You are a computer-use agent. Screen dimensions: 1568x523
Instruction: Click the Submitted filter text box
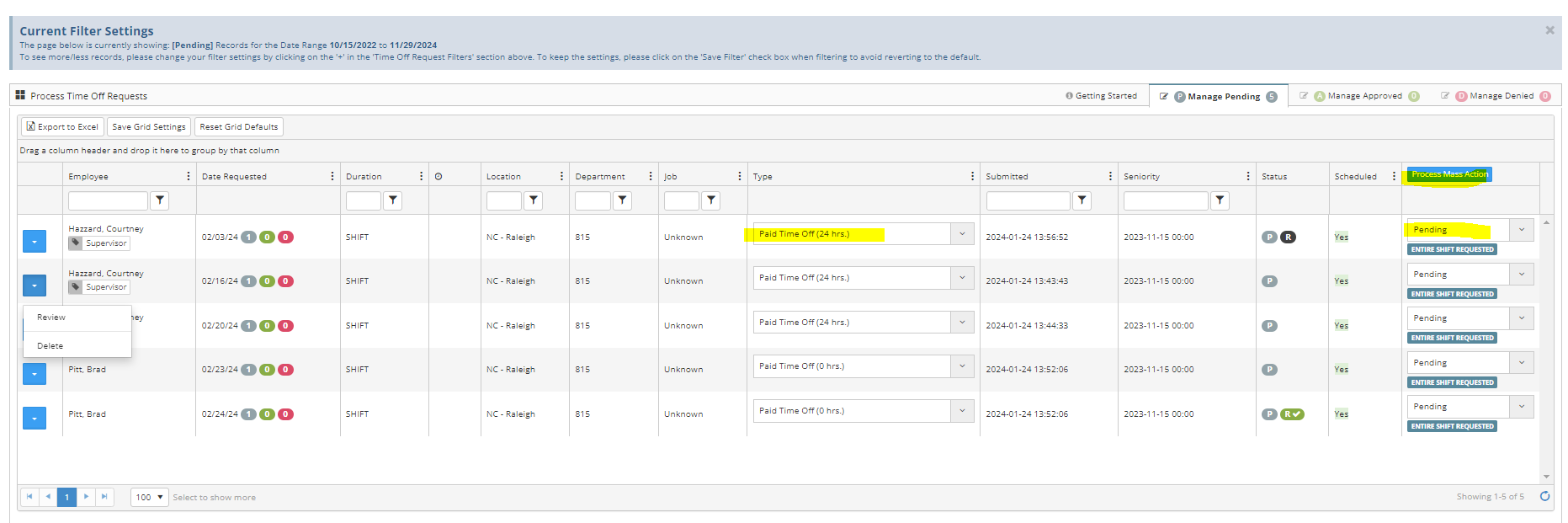click(1028, 200)
